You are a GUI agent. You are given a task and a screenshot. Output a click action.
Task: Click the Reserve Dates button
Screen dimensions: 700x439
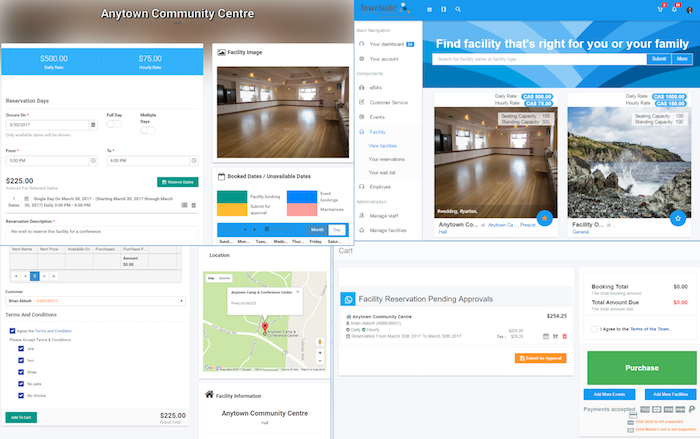(x=178, y=182)
